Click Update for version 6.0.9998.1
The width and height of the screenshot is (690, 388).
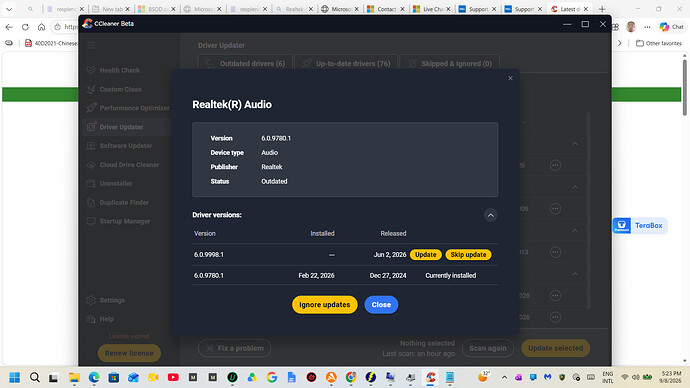coord(426,255)
